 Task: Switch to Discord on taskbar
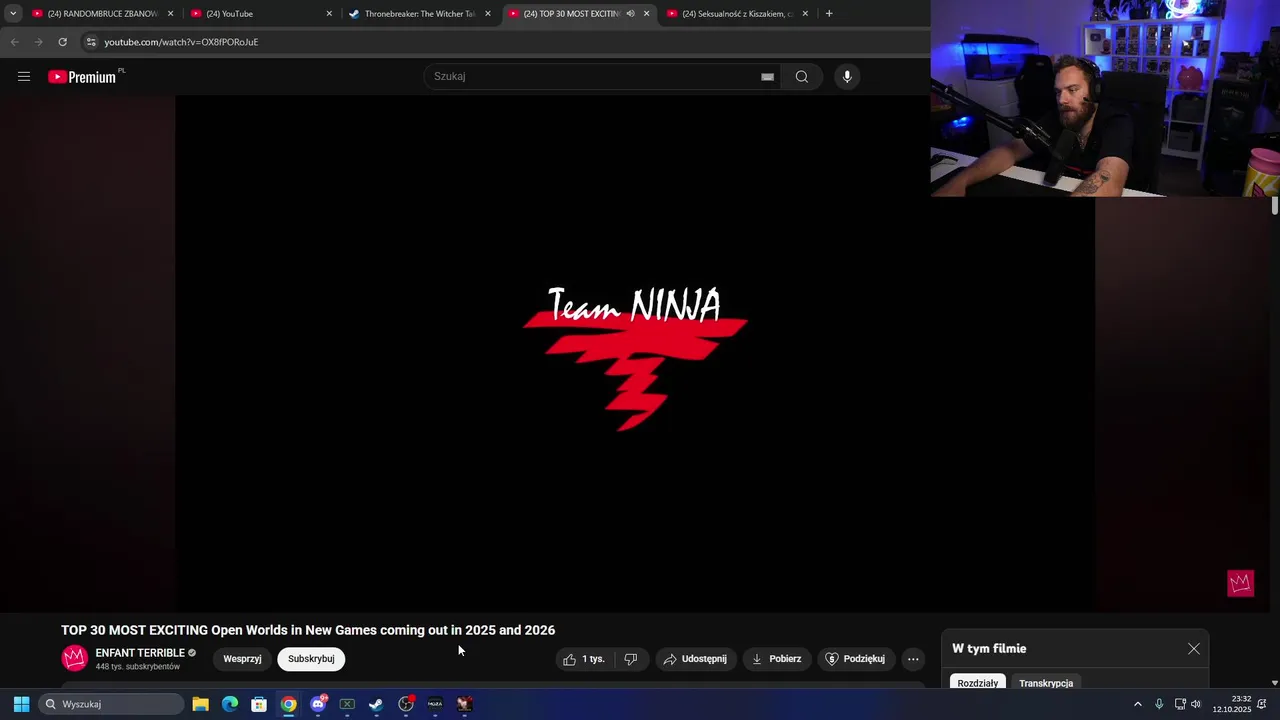[x=318, y=704]
